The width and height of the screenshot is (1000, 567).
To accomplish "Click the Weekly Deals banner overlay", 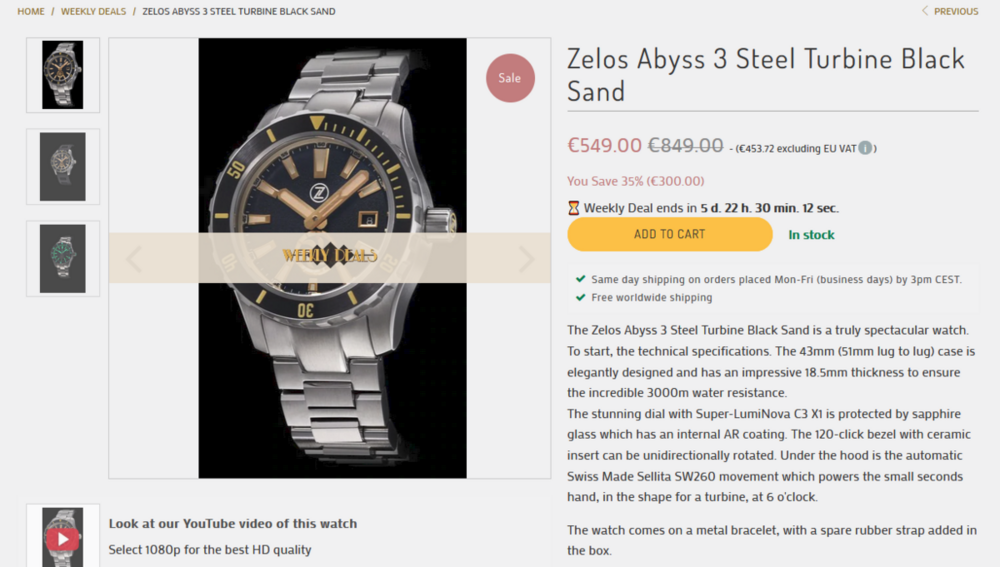I will coord(330,256).
